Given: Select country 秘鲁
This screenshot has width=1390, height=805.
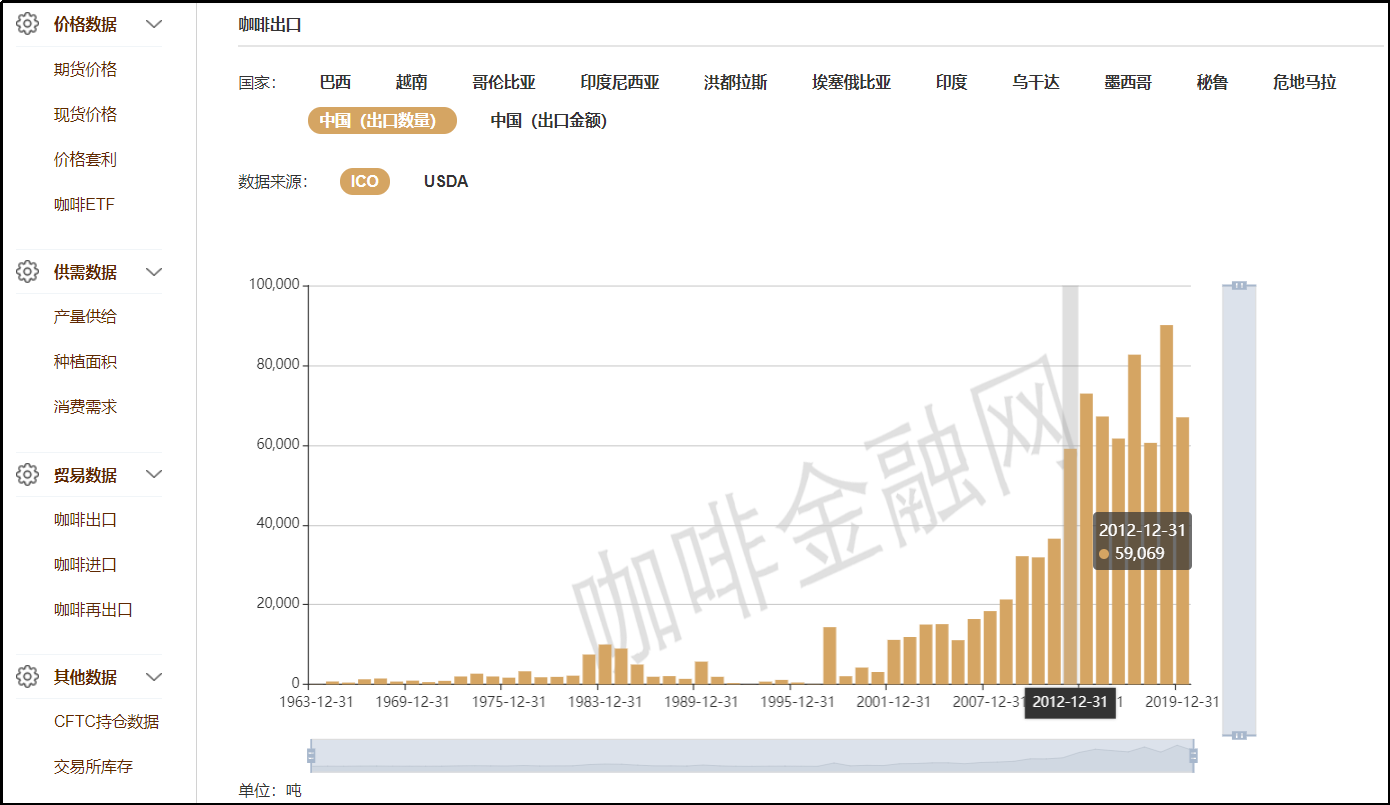Looking at the screenshot, I should coord(1212,82).
